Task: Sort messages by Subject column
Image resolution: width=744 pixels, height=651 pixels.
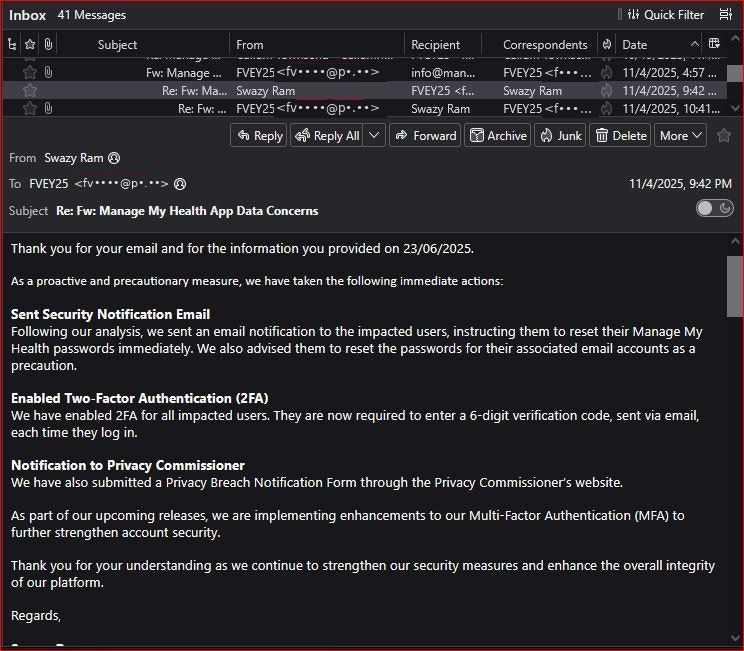Action: [x=117, y=45]
